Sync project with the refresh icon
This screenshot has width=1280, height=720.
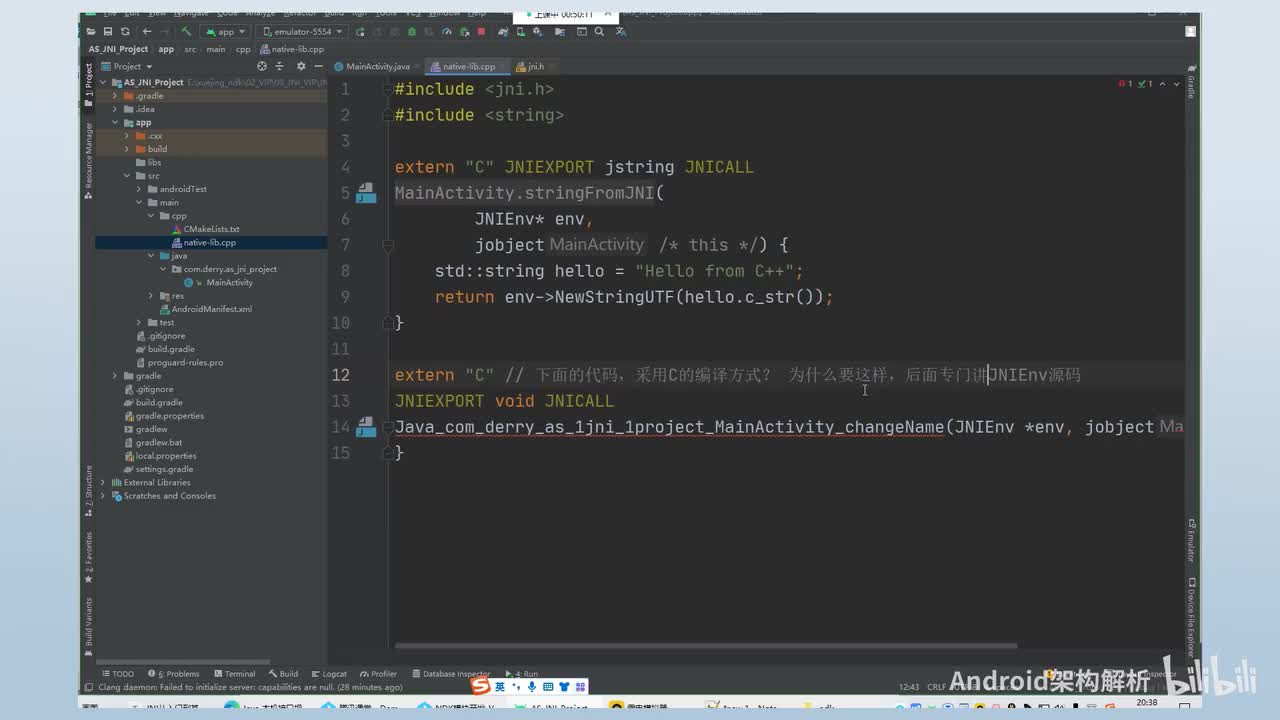coord(126,32)
